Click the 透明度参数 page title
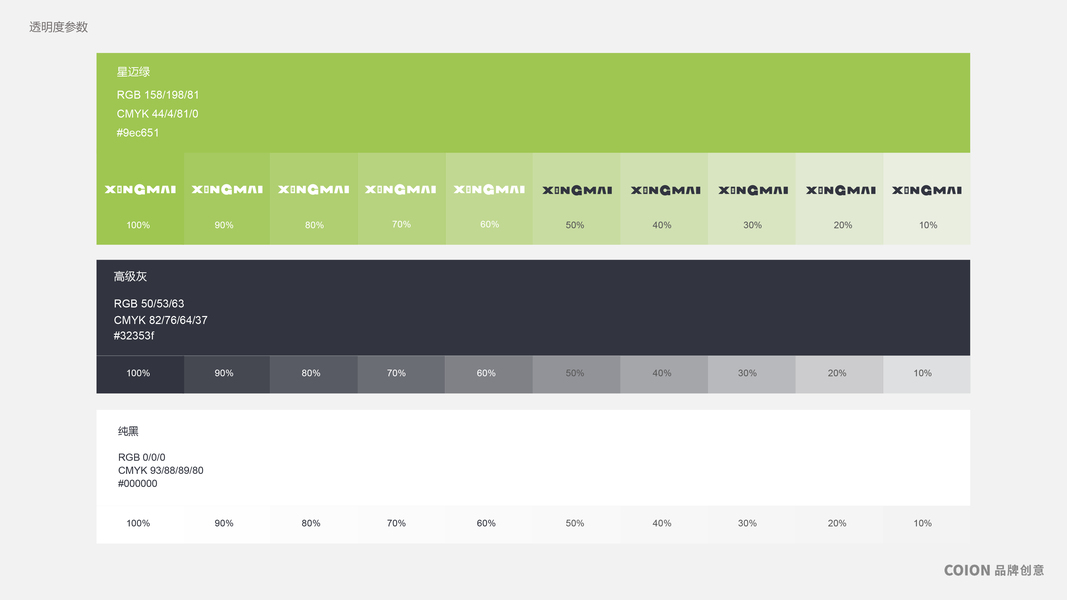 coord(59,27)
